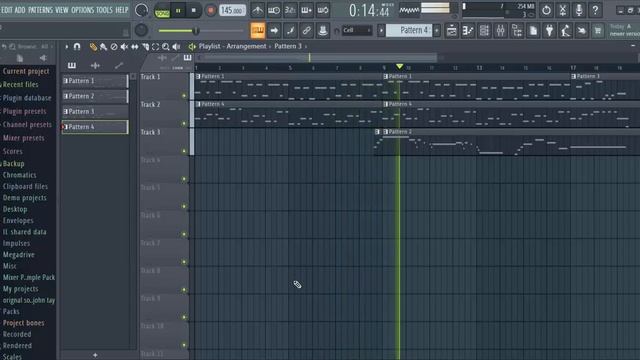The width and height of the screenshot is (640, 360).
Task: Toggle the record button
Action: tap(211, 10)
